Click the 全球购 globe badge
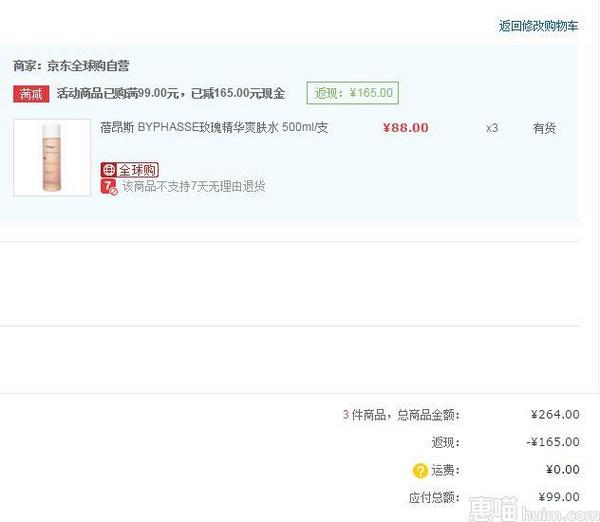The image size is (600, 522). 130,170
